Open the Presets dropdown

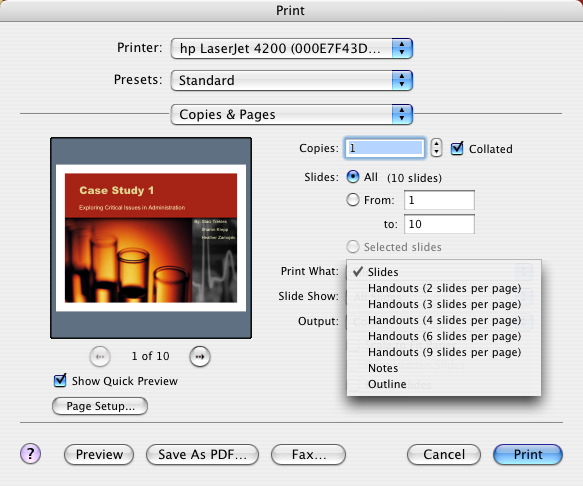tap(292, 80)
